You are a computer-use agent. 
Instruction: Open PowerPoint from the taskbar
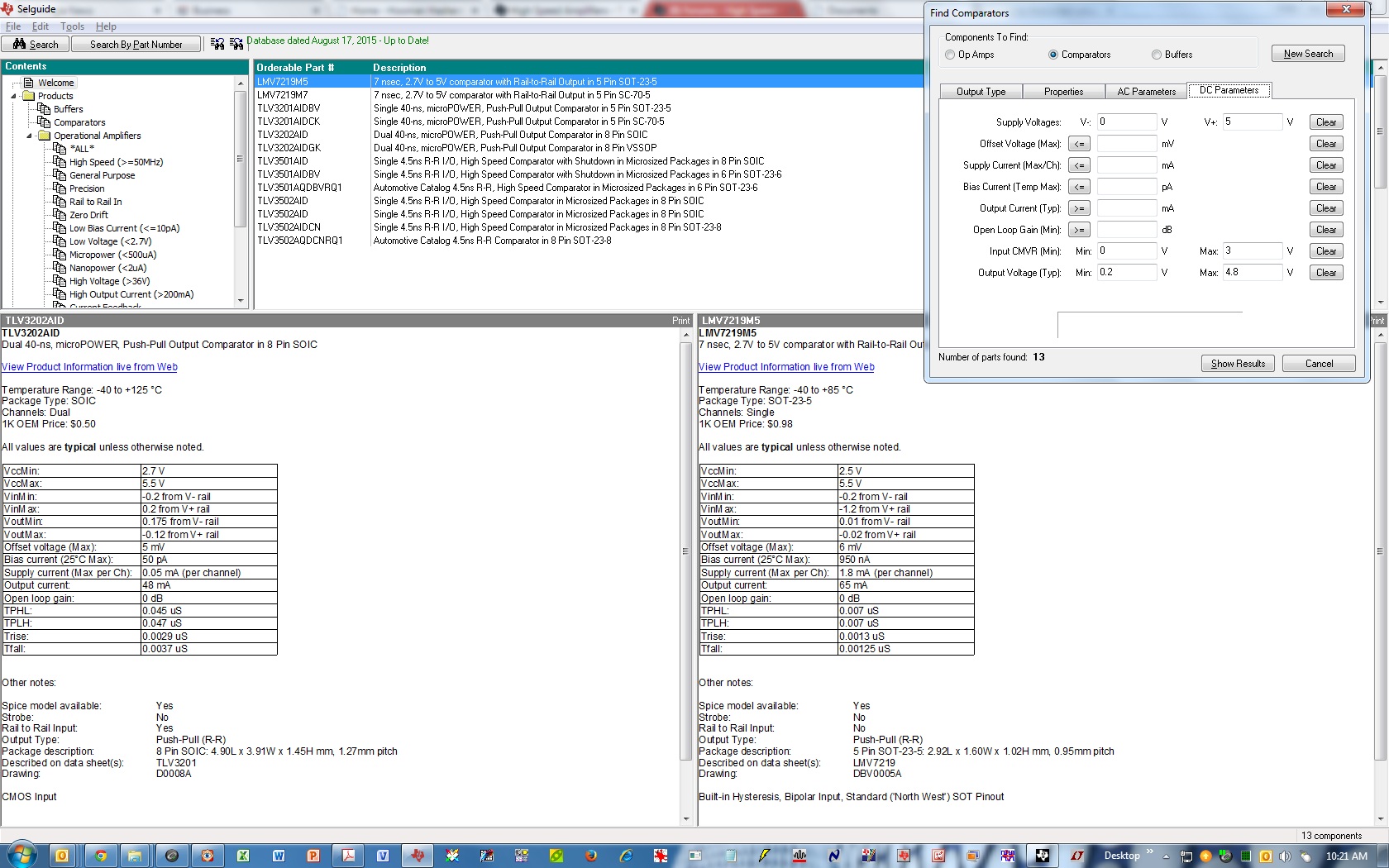click(x=313, y=856)
